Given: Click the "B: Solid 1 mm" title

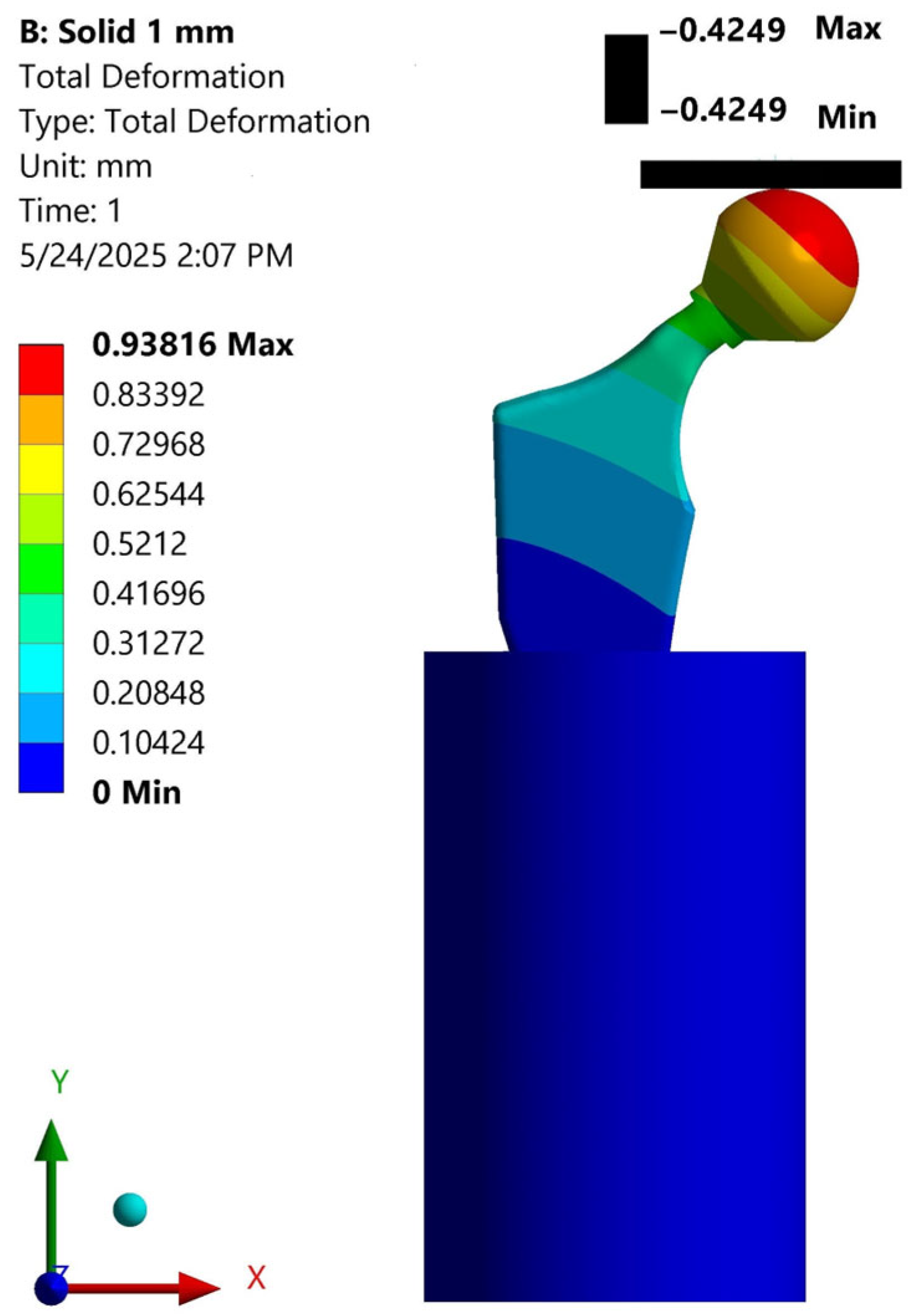Looking at the screenshot, I should [x=127, y=32].
